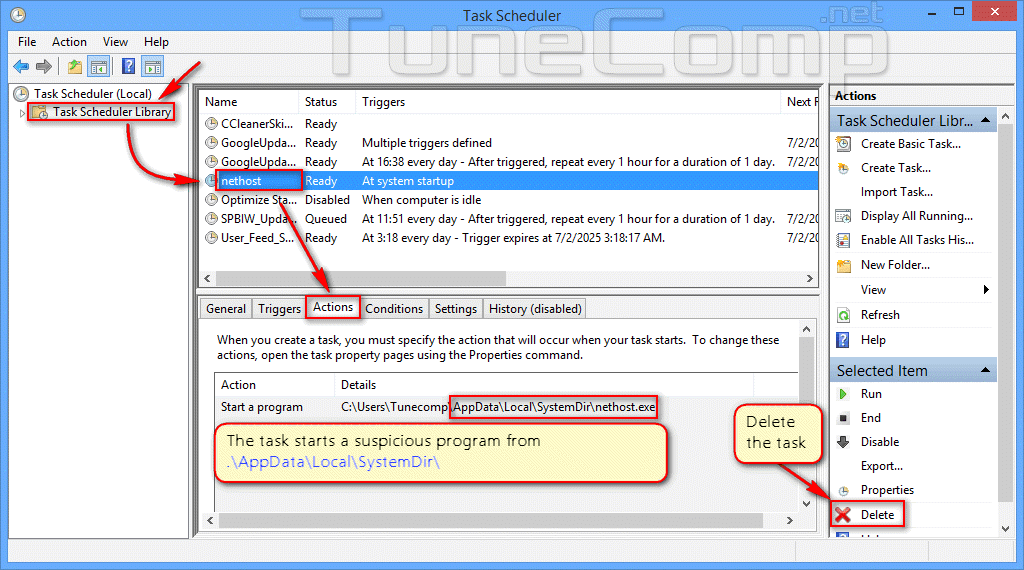Click the nethost.exe path details cell
This screenshot has width=1024, height=570.
(x=498, y=407)
